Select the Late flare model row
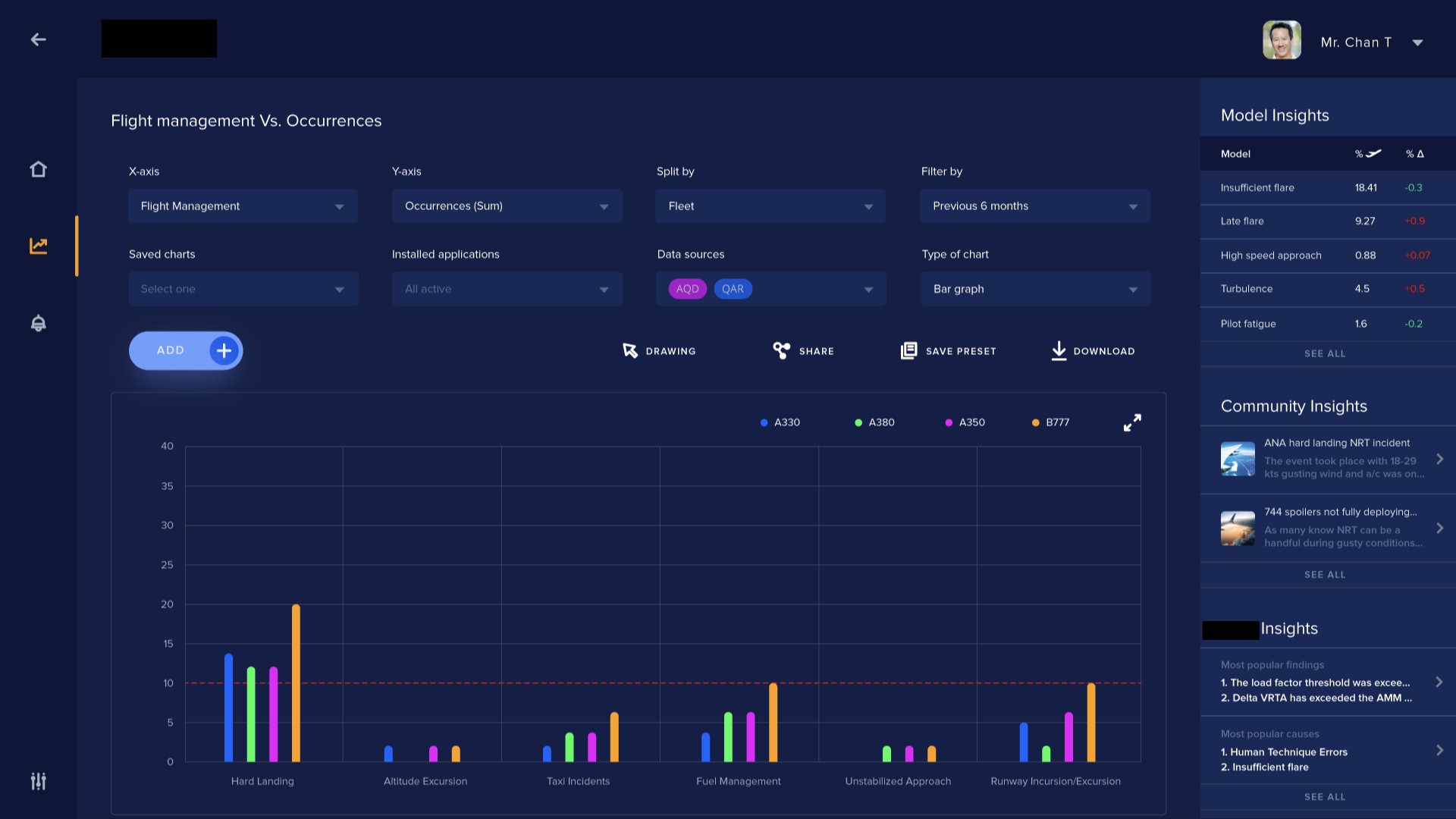1456x819 pixels. coord(1328,221)
